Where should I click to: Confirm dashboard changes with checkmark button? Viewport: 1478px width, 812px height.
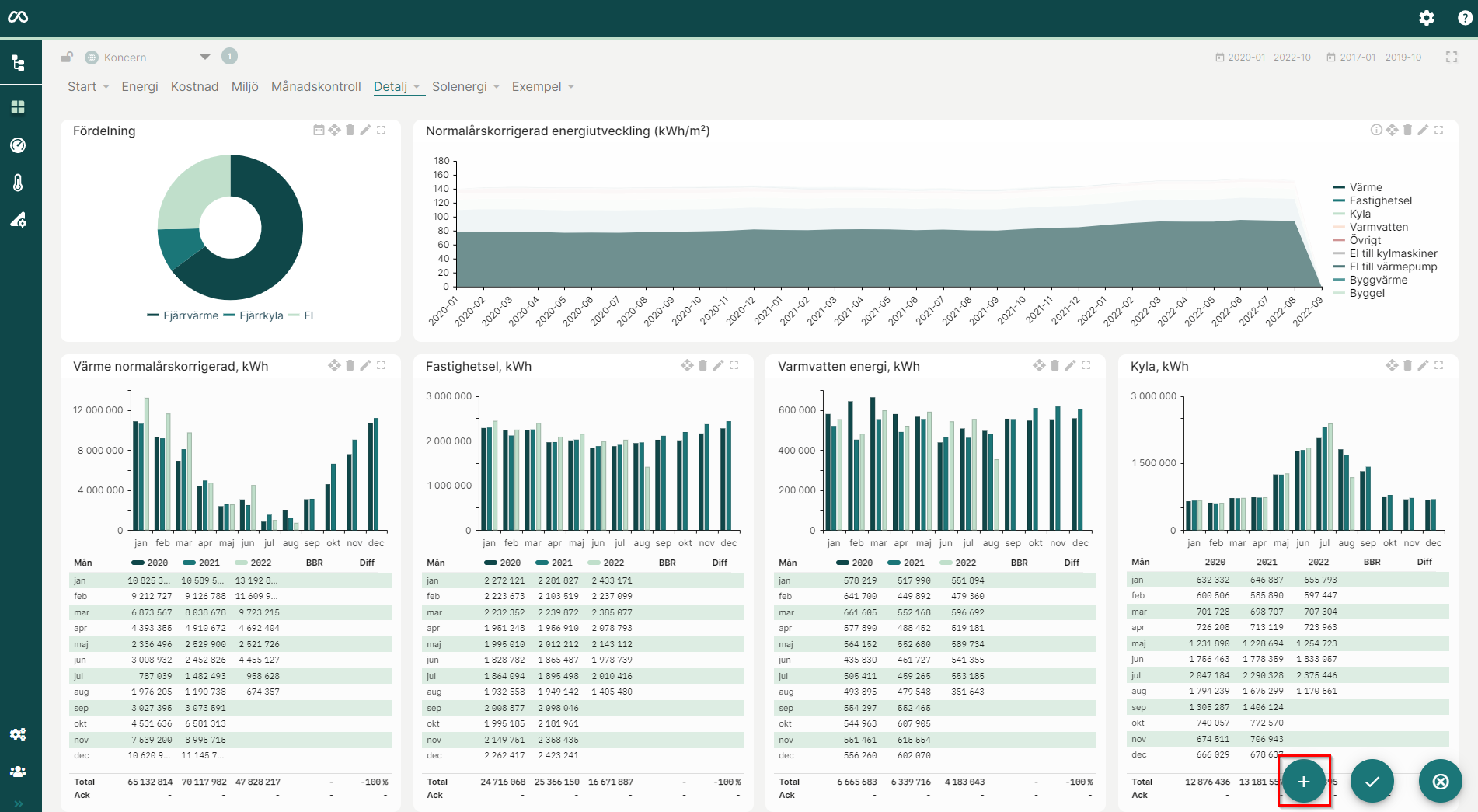pyautogui.click(x=1372, y=781)
